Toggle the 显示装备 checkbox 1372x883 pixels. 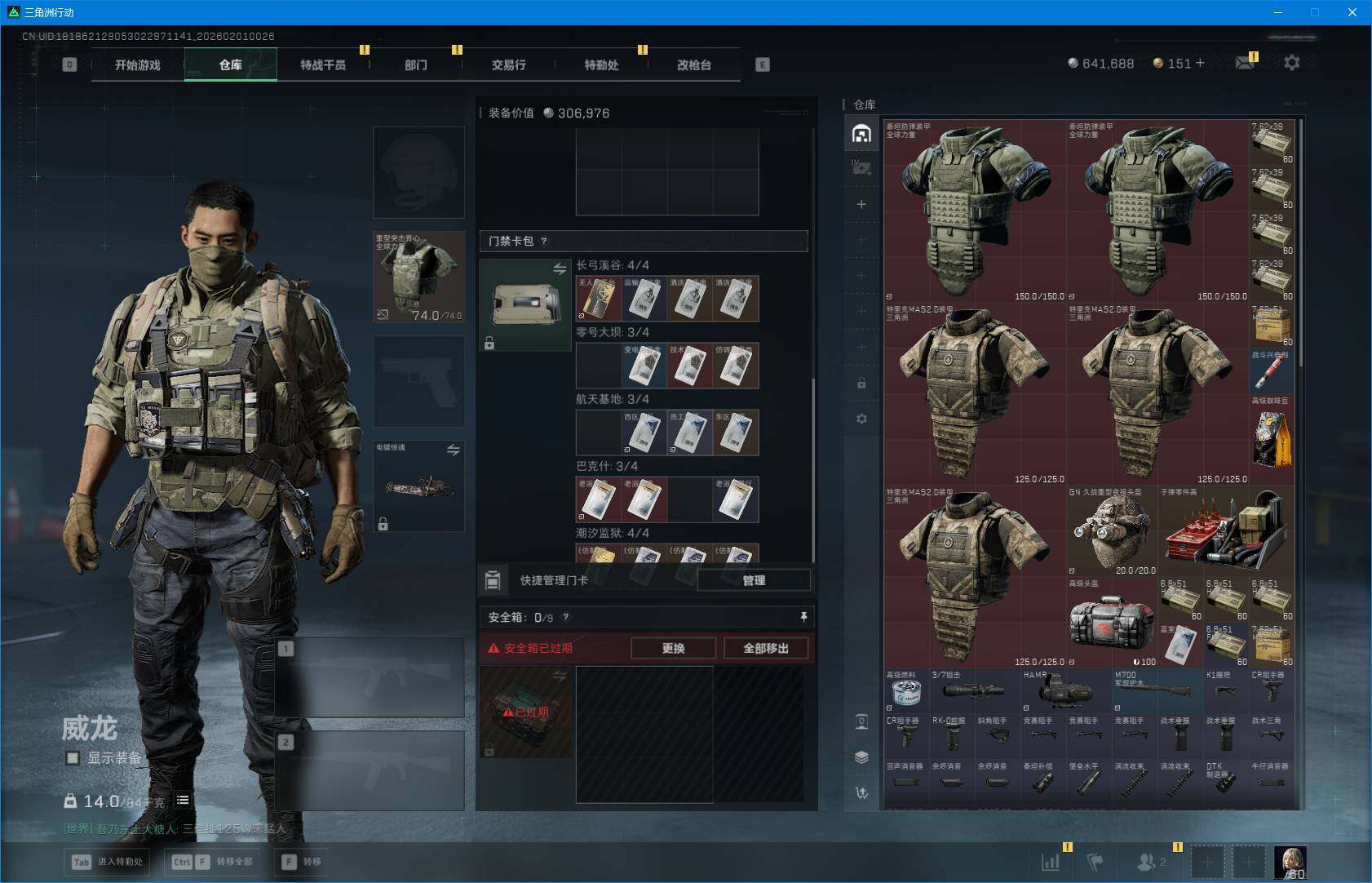pos(73,758)
